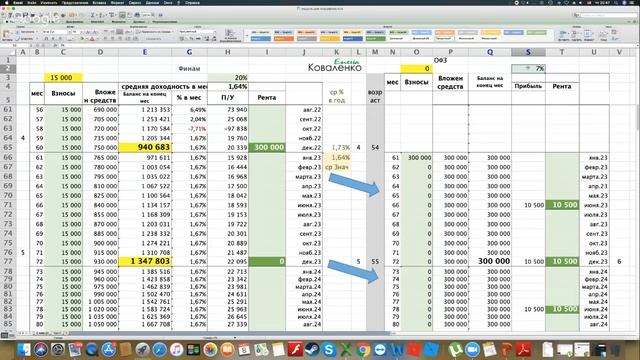Select the 20% cell in column H

[x=228, y=78]
